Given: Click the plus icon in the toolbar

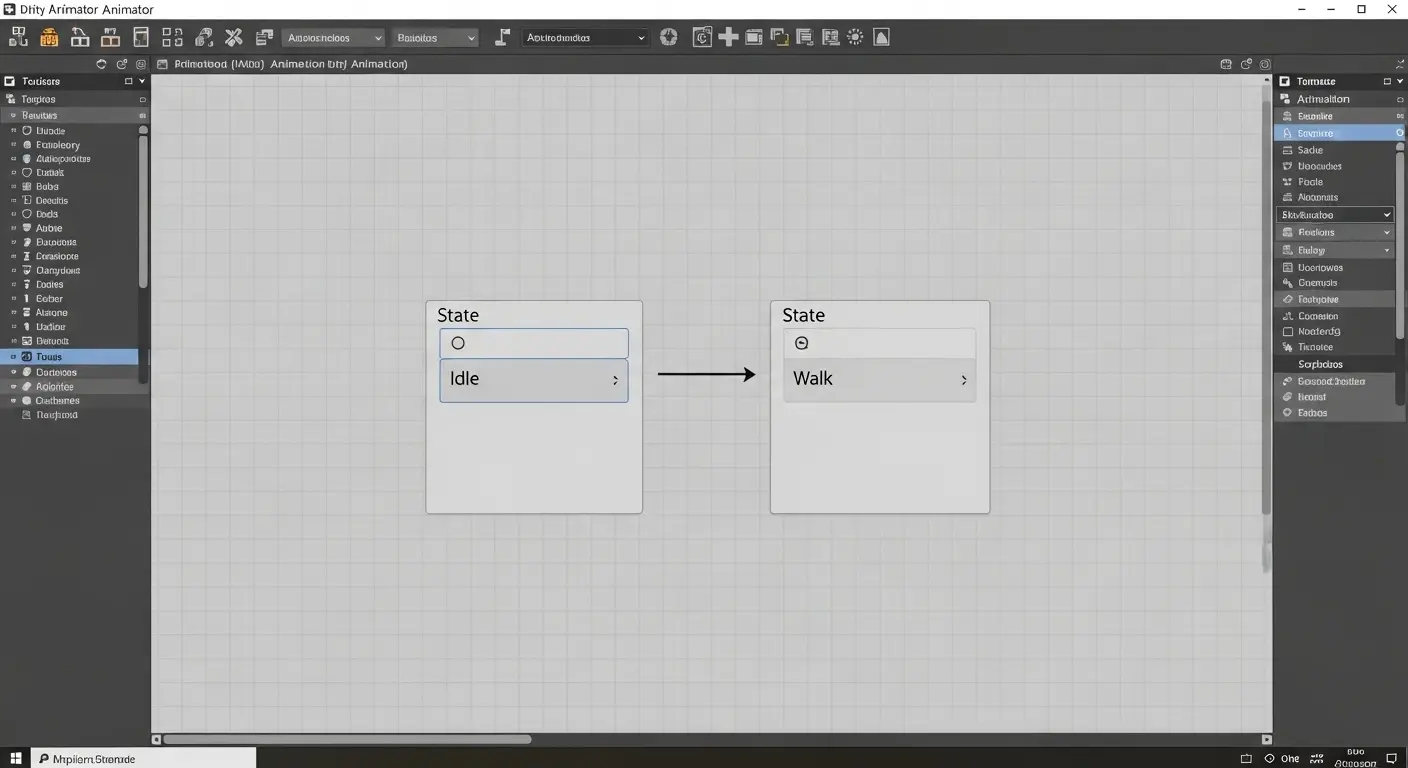Looking at the screenshot, I should click(x=728, y=37).
